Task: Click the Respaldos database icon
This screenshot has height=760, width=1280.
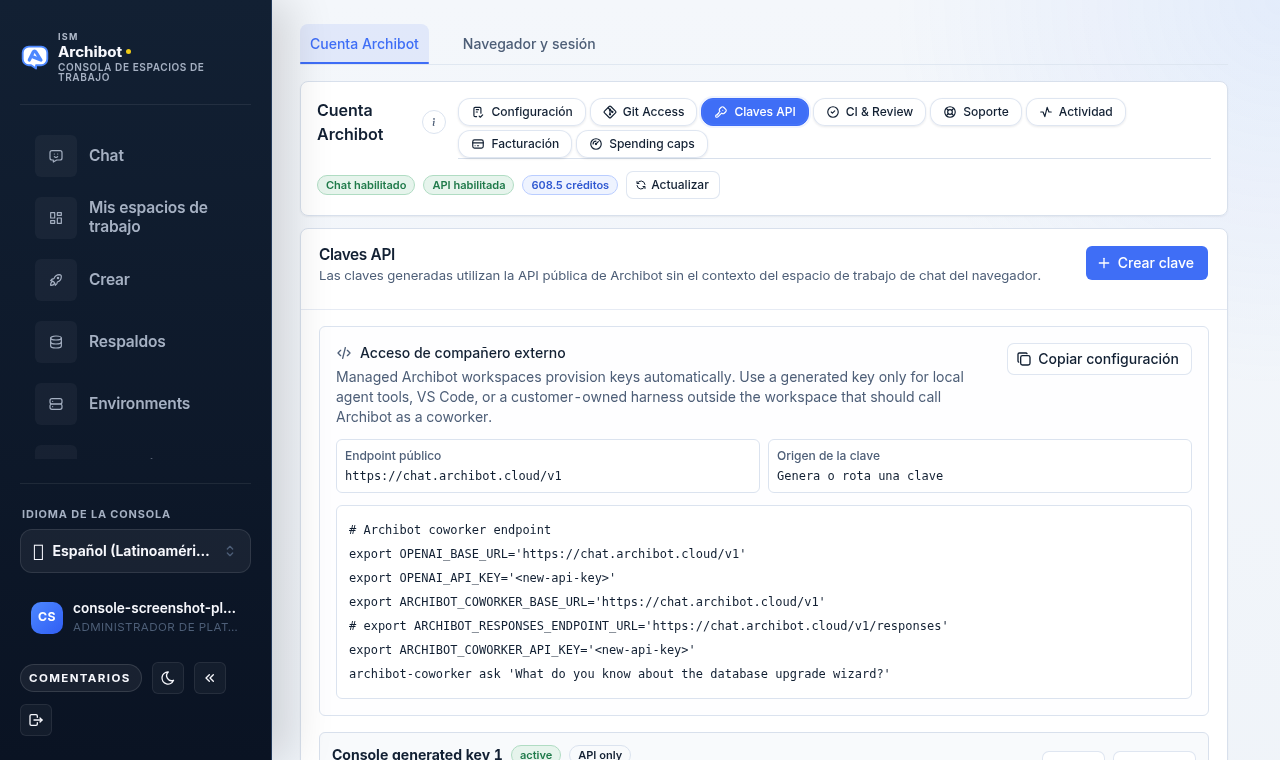Action: point(56,342)
